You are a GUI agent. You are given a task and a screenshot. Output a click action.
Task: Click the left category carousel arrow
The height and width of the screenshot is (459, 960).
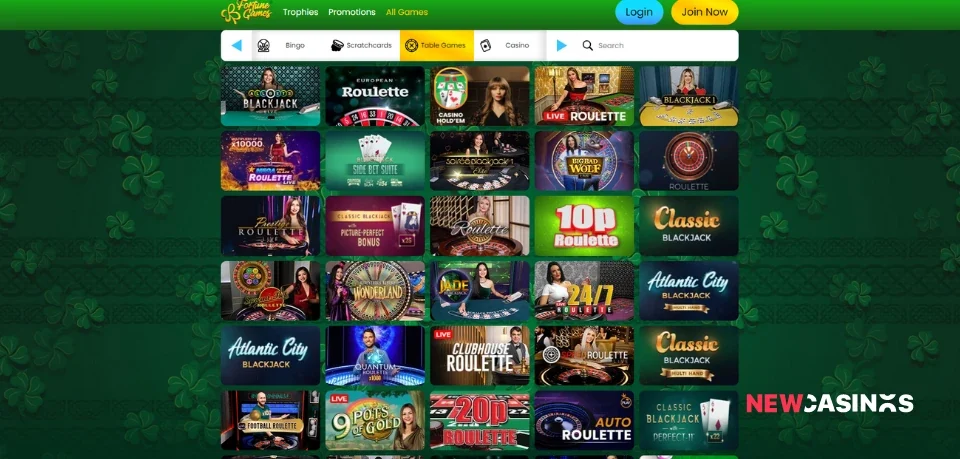(237, 45)
